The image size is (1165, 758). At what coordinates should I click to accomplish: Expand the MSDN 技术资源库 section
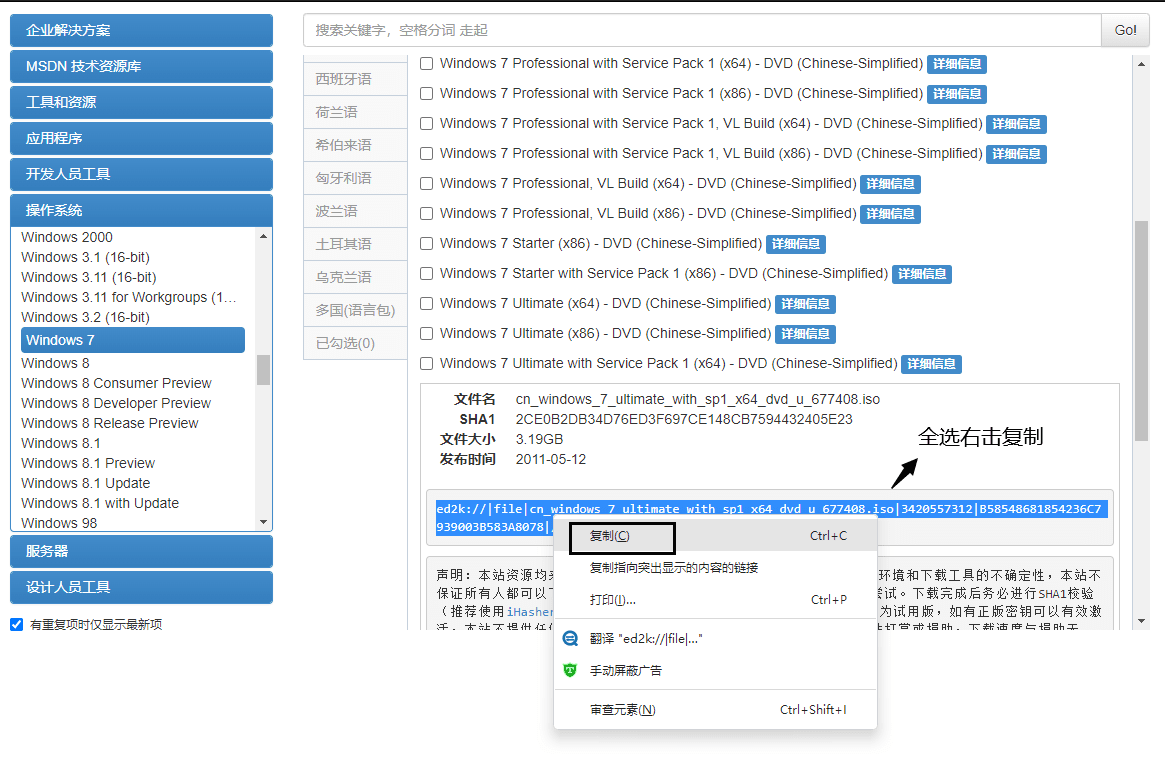(141, 66)
